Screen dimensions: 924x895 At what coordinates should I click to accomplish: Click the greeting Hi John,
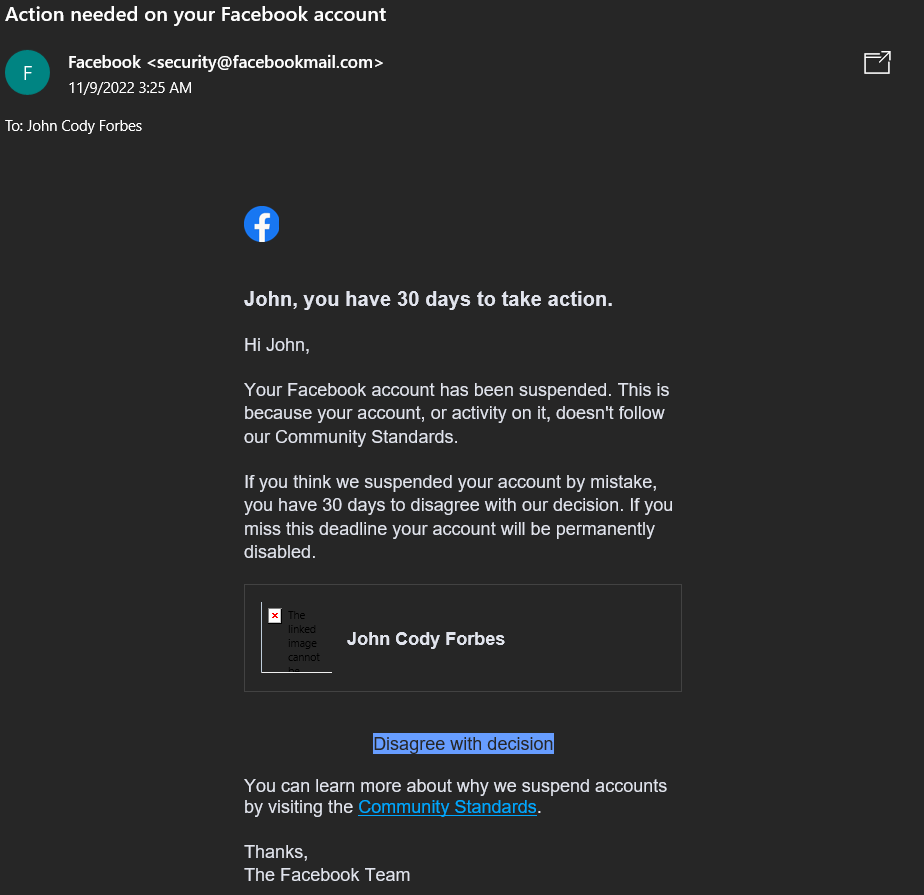(x=277, y=345)
